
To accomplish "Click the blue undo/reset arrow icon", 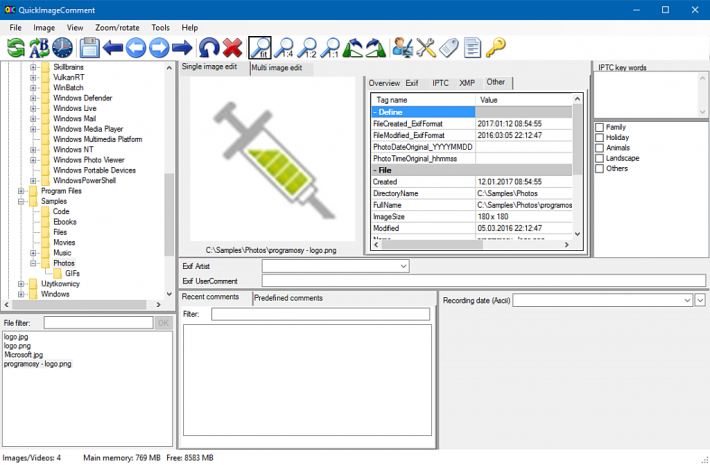I will (x=209, y=48).
